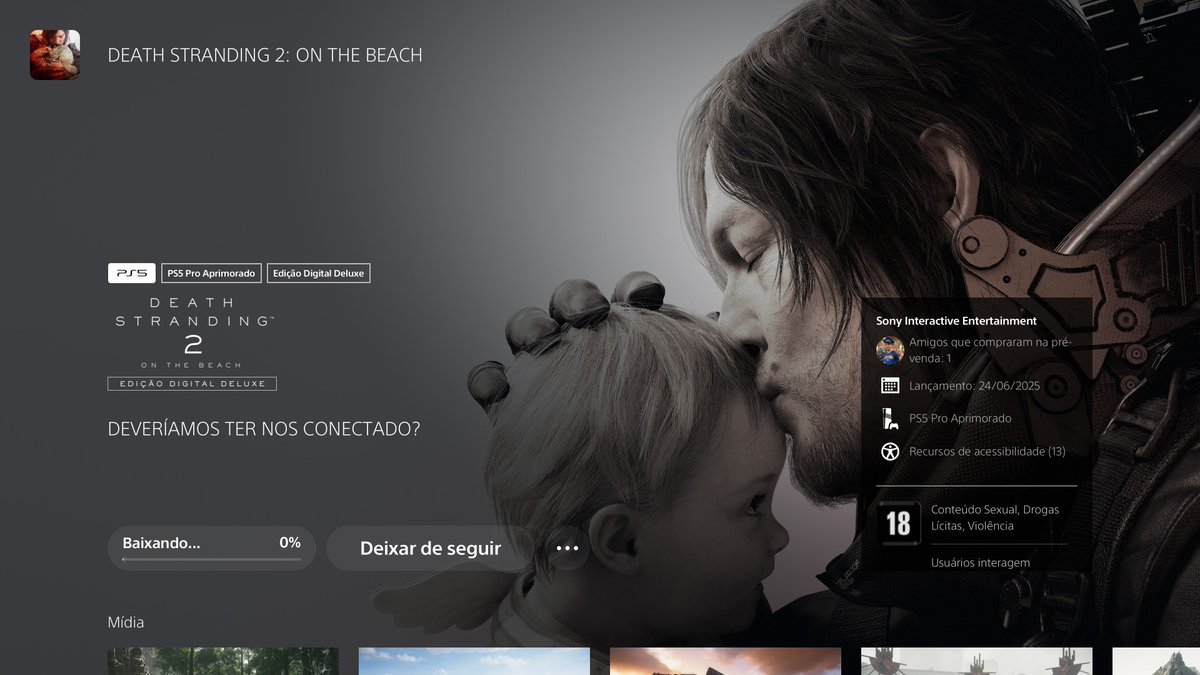Click the calendar icon next to Lançamento
The image size is (1200, 675).
point(890,386)
